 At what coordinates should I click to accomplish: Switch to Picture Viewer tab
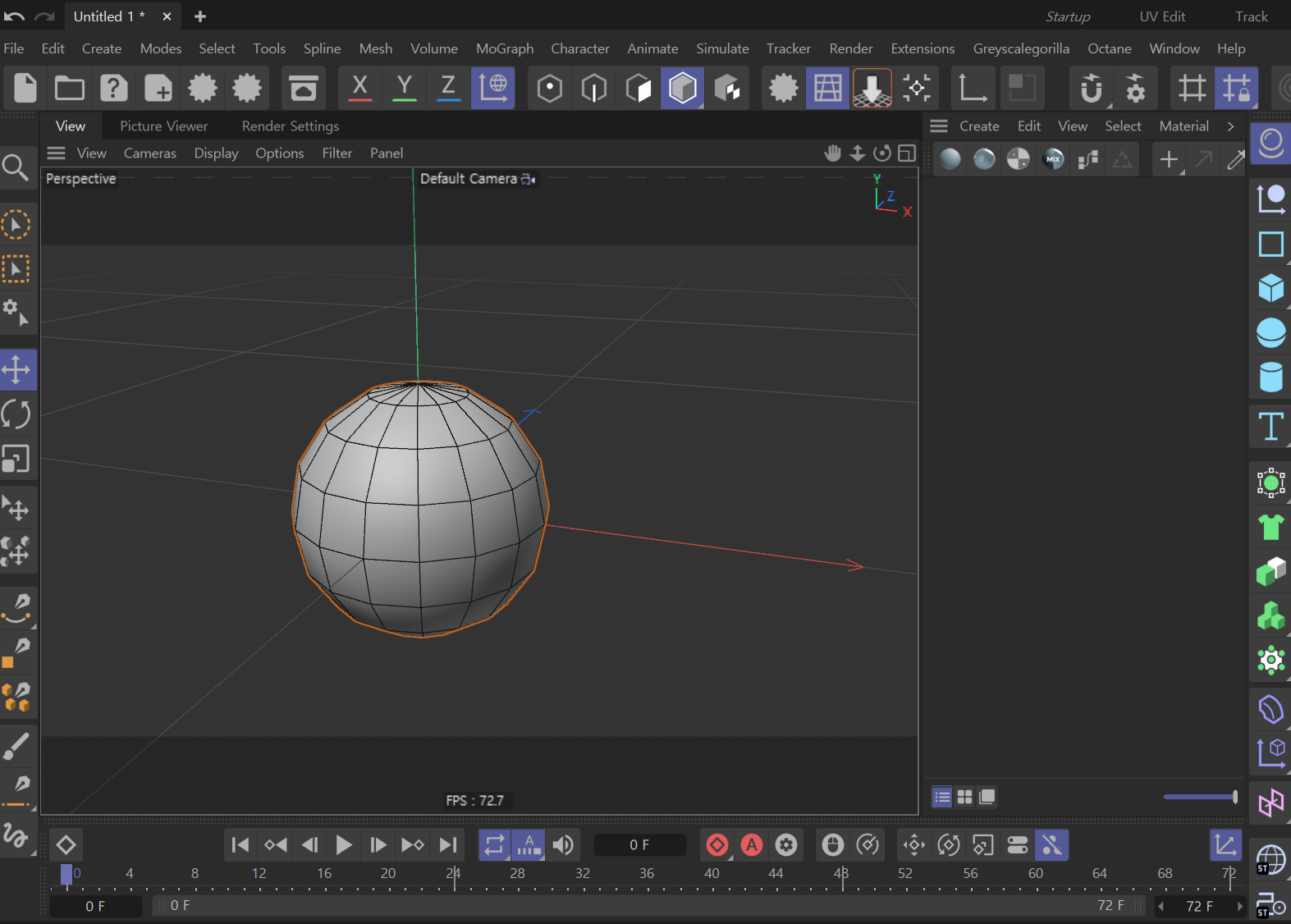(x=163, y=126)
